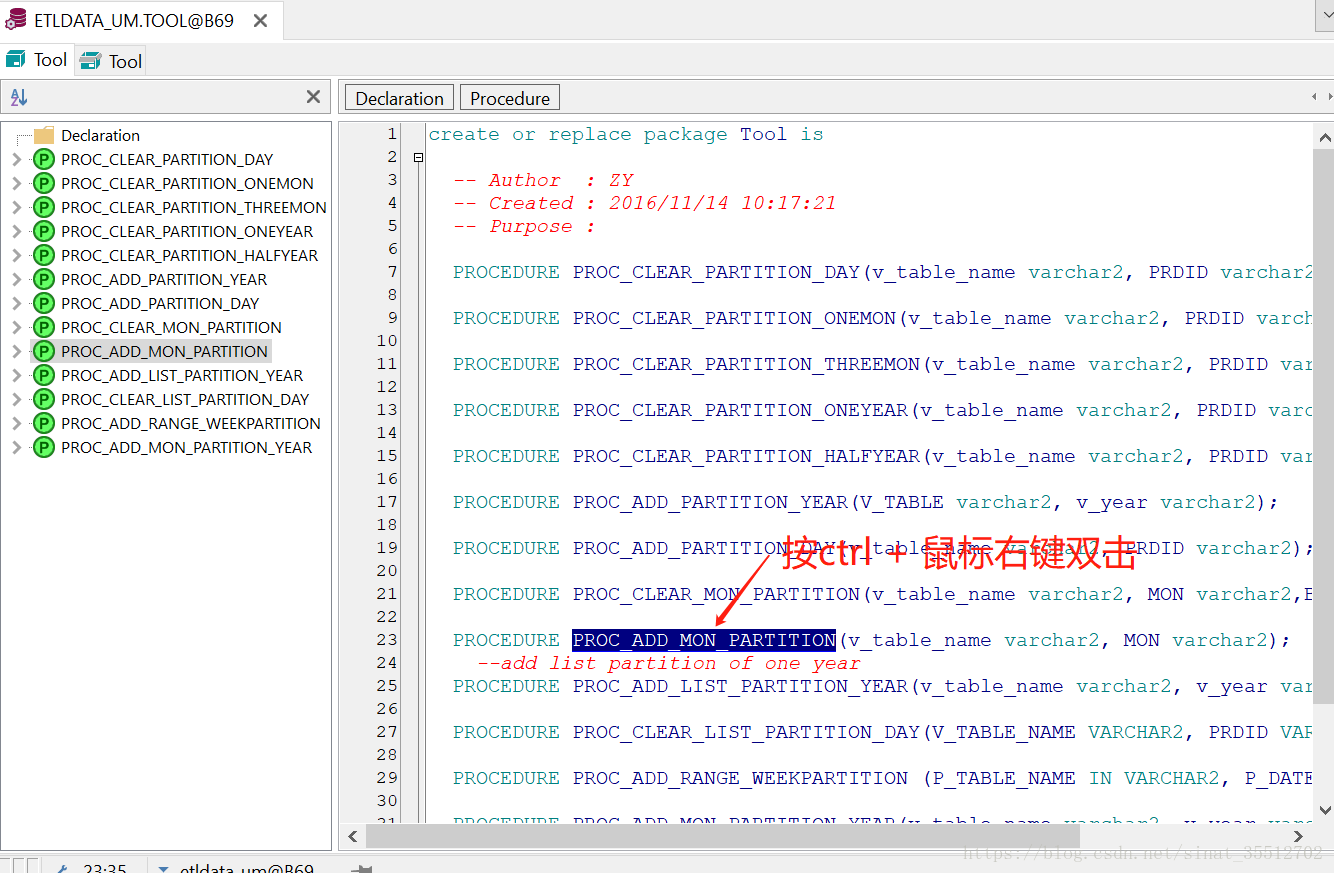The width and height of the screenshot is (1334, 873).
Task: Click the author name ZY in the code comment
Action: point(621,180)
